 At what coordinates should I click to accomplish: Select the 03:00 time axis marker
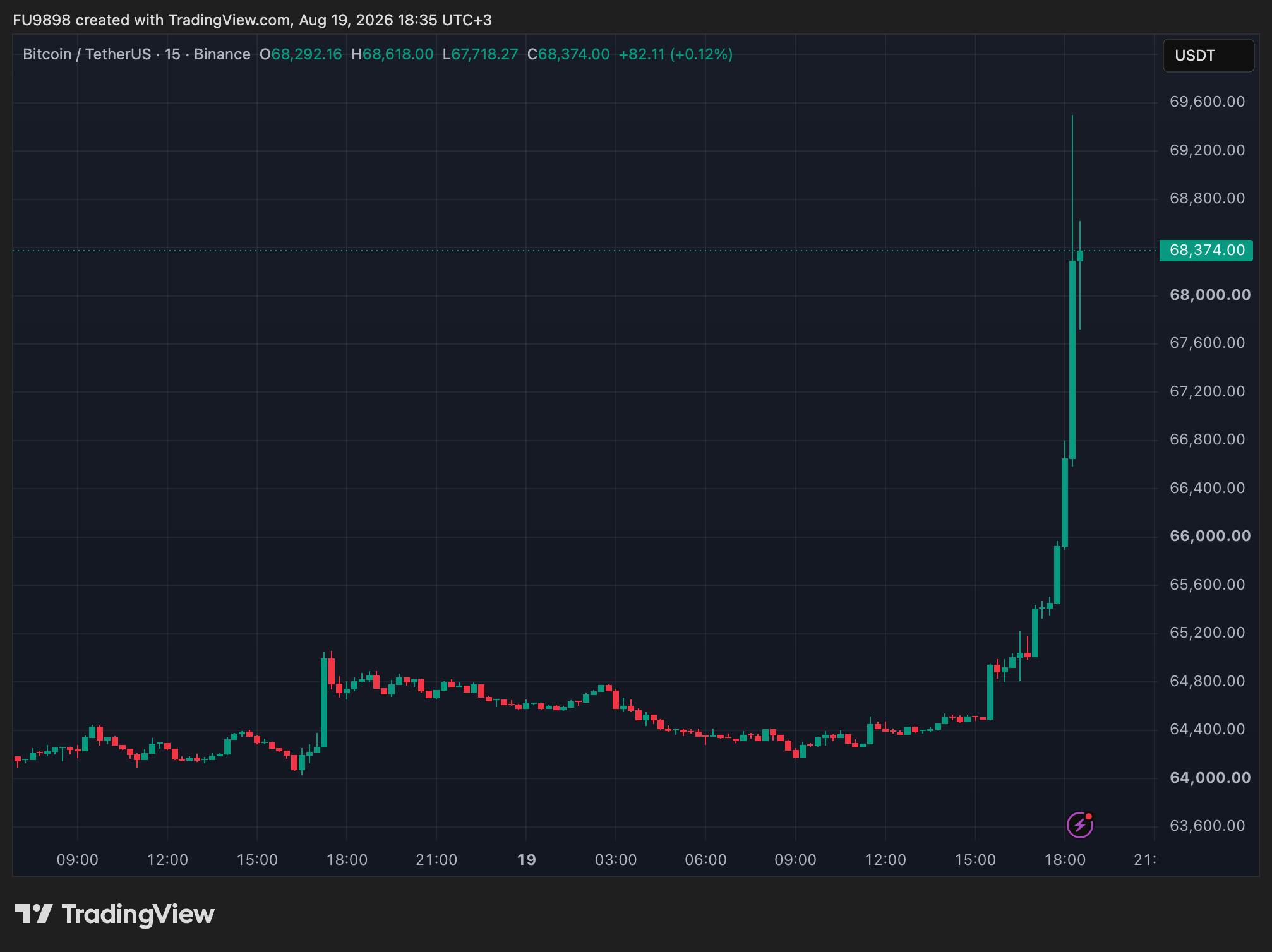coord(616,860)
